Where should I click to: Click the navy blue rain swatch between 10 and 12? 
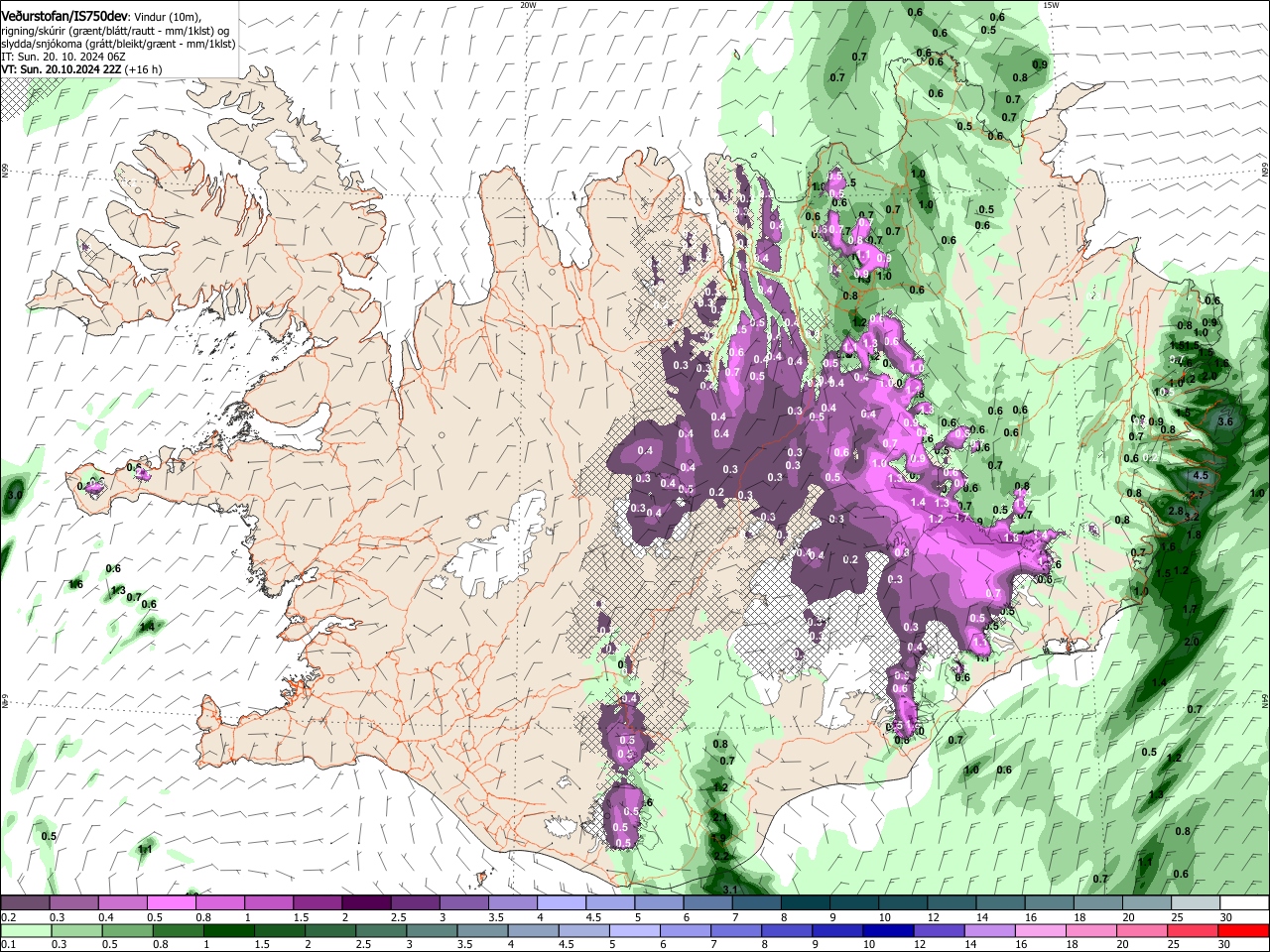(886, 931)
